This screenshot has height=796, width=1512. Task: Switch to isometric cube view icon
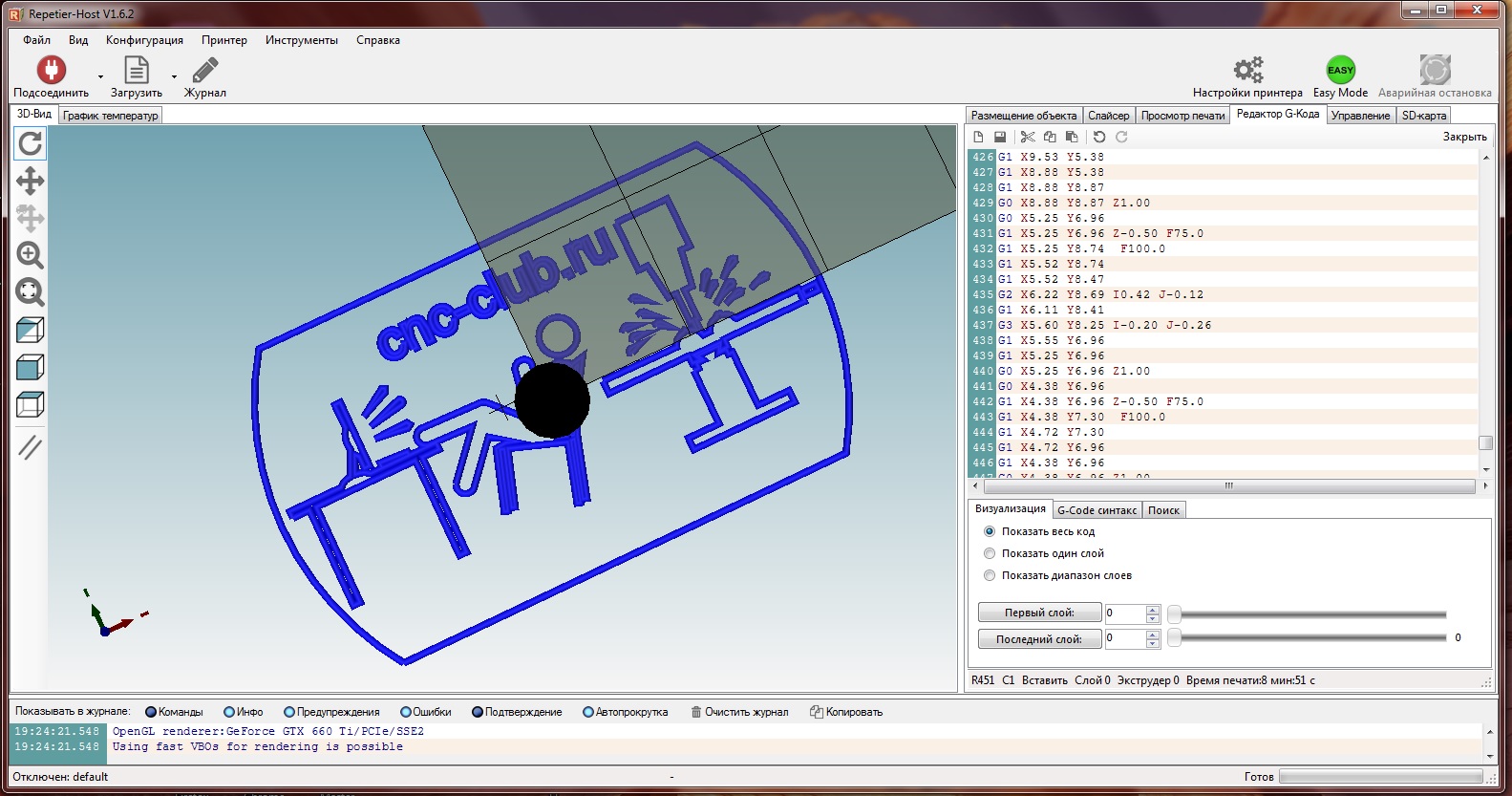(x=31, y=331)
